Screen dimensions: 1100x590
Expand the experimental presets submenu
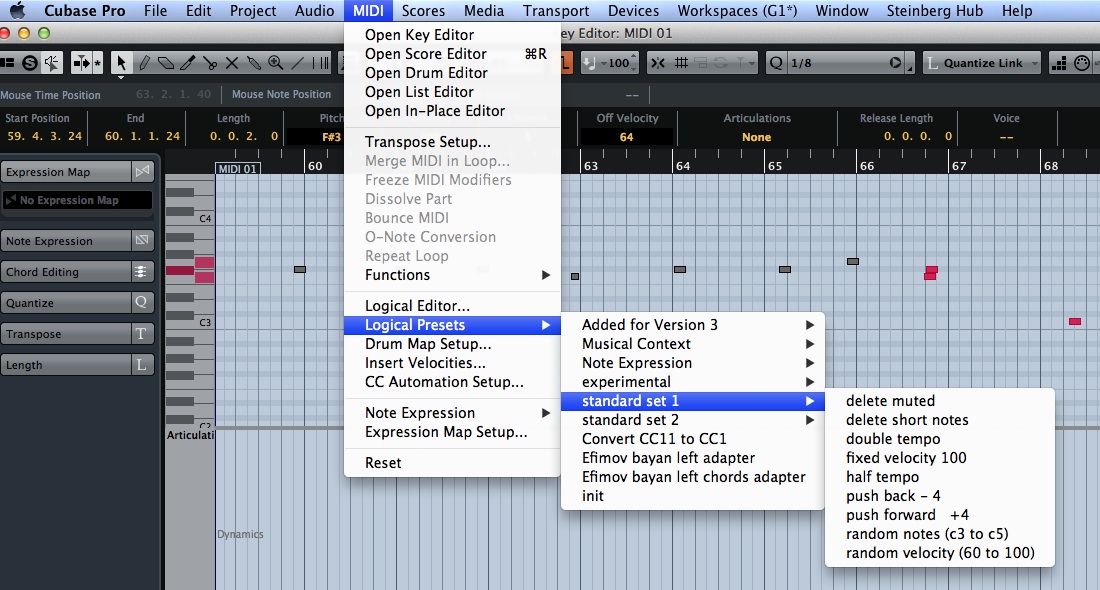pyautogui.click(x=692, y=382)
